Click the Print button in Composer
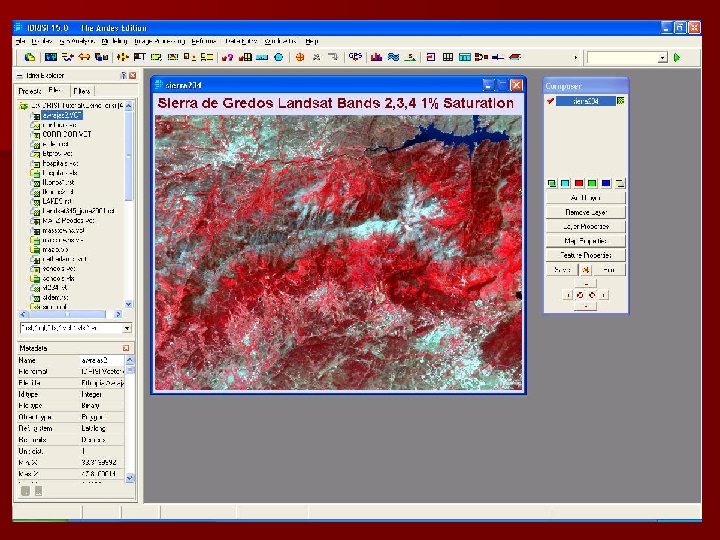Image resolution: width=720 pixels, height=540 pixels. click(609, 270)
